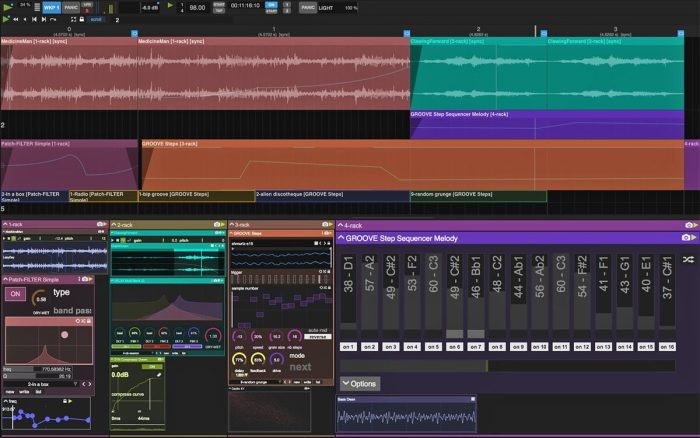
Task: Collapse the 1-rack panel
Action: [x=5, y=224]
